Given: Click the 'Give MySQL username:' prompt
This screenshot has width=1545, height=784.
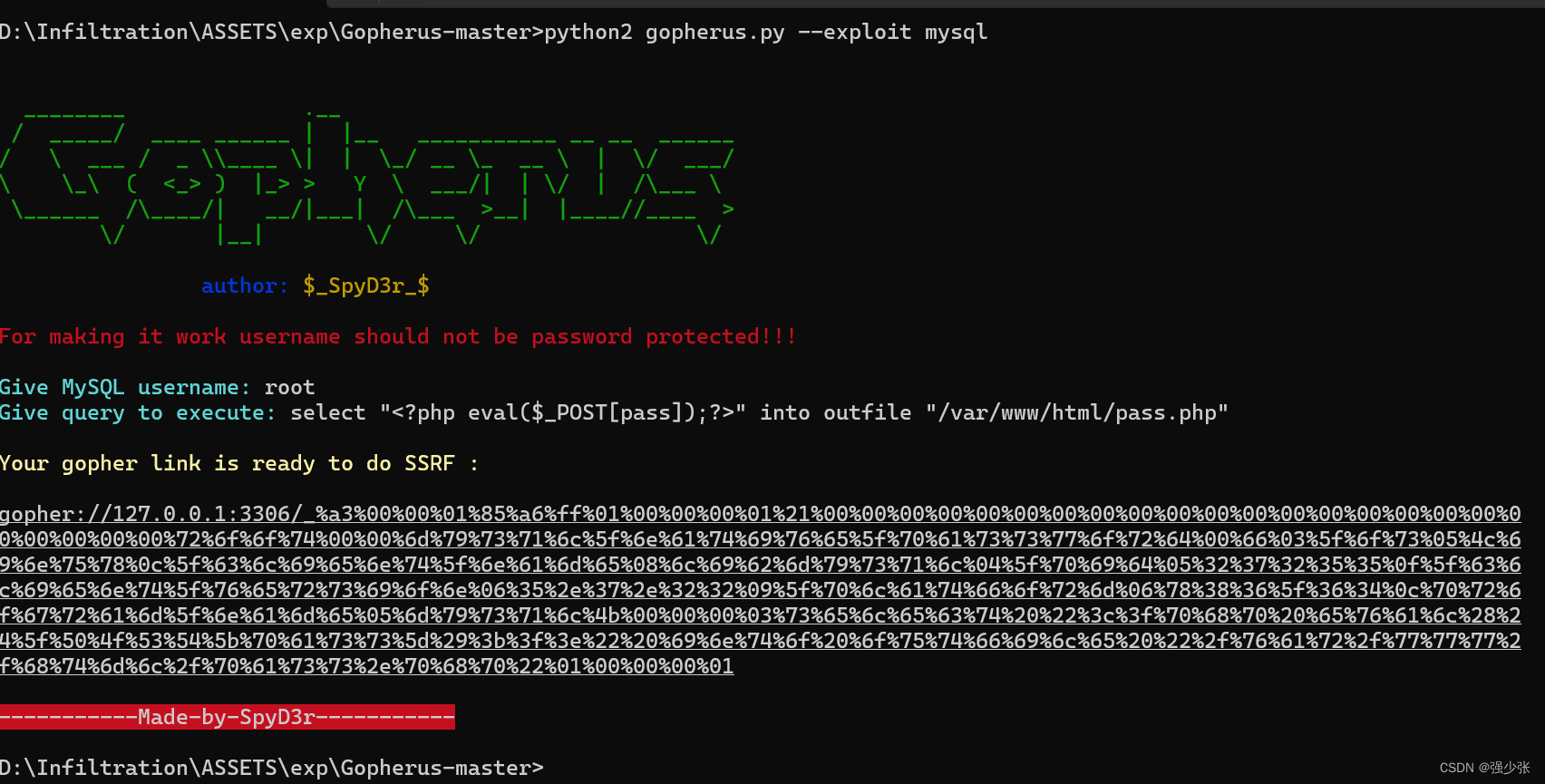Looking at the screenshot, I should coord(125,387).
